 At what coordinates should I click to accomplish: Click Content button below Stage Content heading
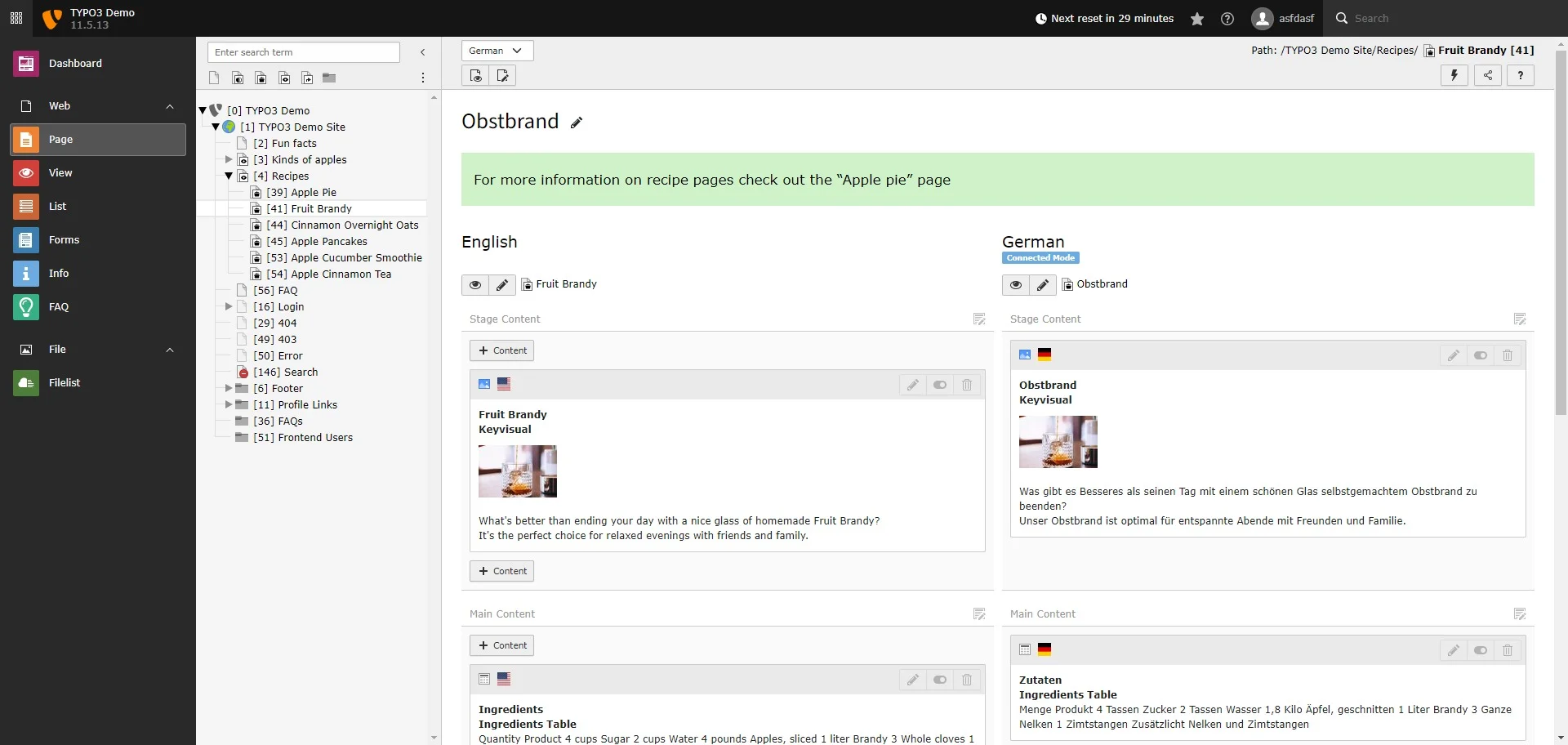501,350
